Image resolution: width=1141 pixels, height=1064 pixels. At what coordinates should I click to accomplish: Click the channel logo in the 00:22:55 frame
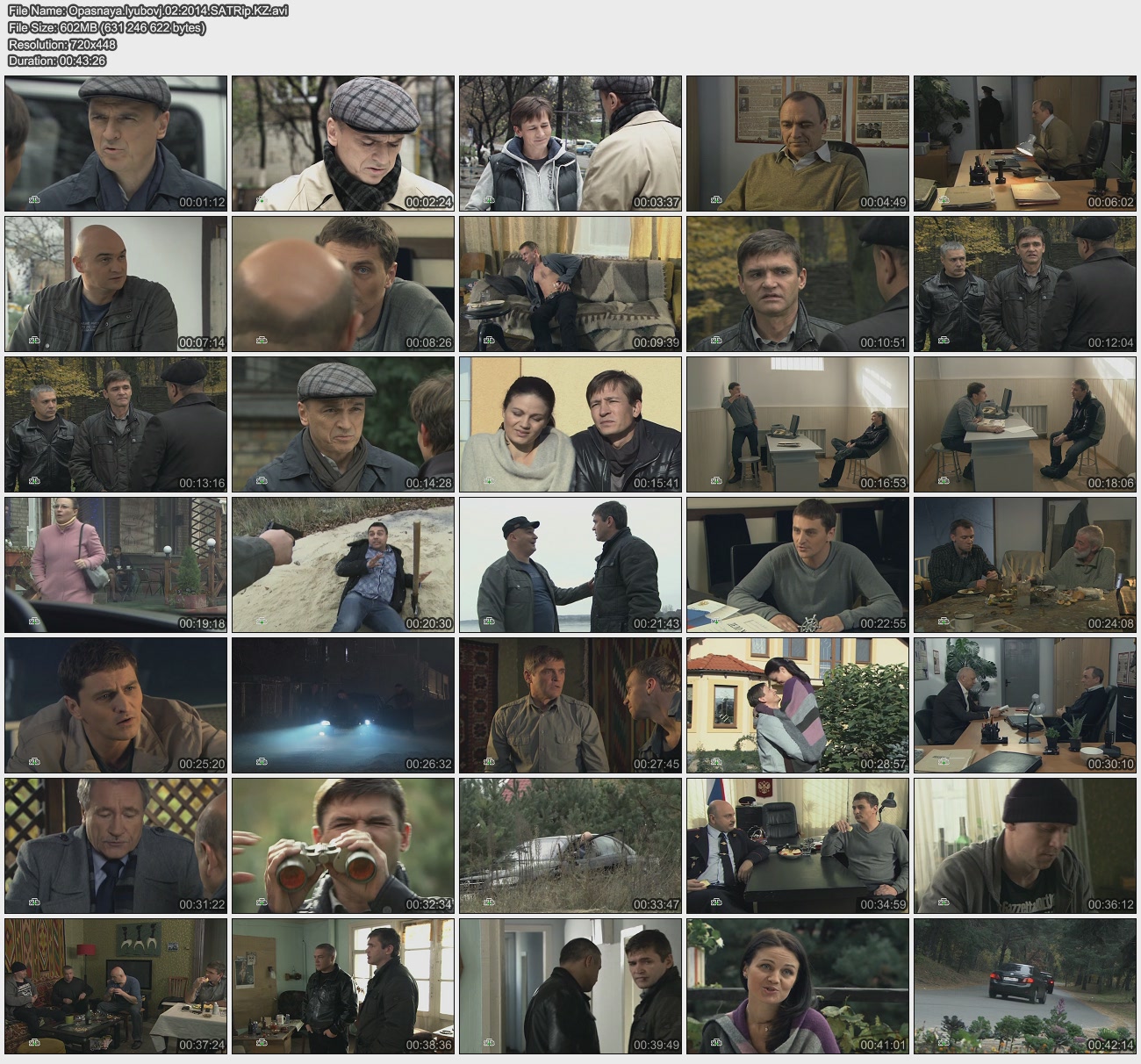coord(716,622)
